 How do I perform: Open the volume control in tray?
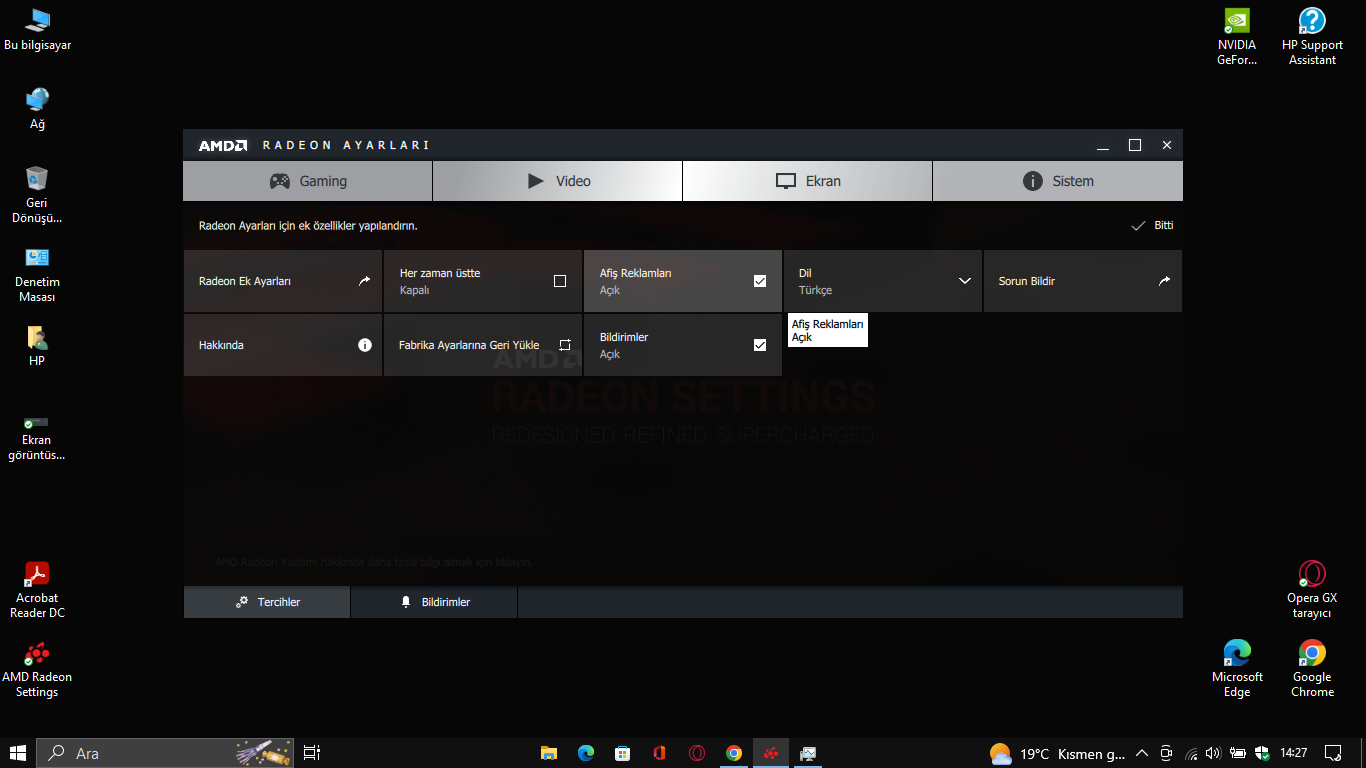1213,753
